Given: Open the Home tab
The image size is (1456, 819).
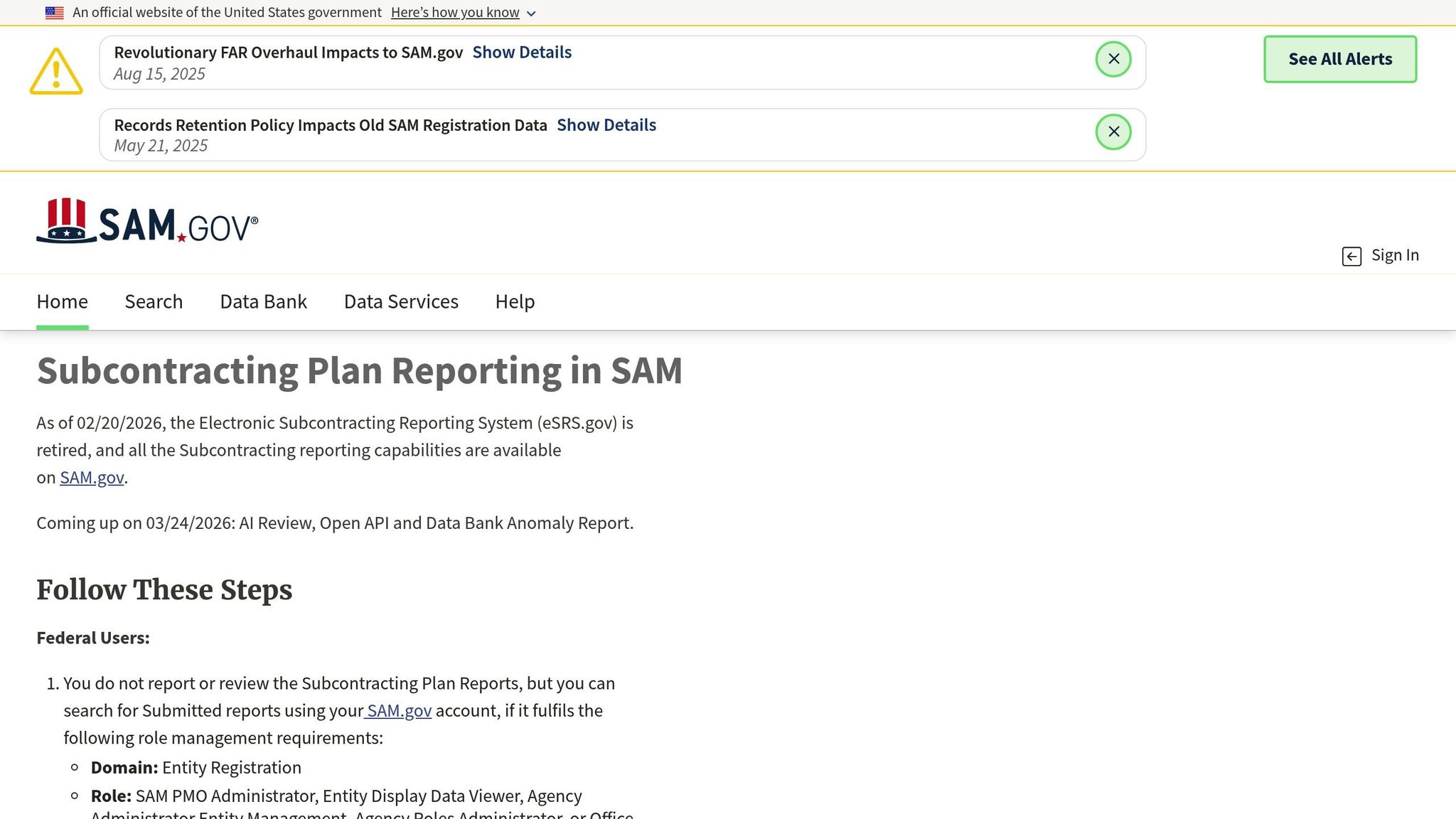Looking at the screenshot, I should 63,301.
